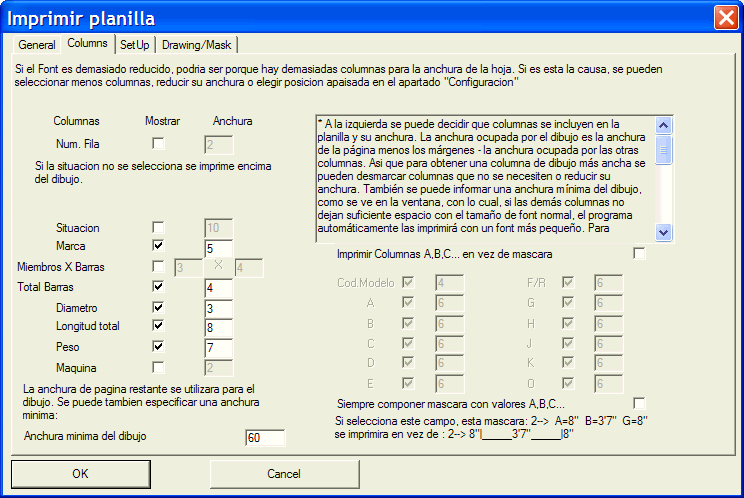The image size is (744, 498).
Task: Check Imprimir Columnas A,B,C en vez de mascara
Action: coord(639,254)
